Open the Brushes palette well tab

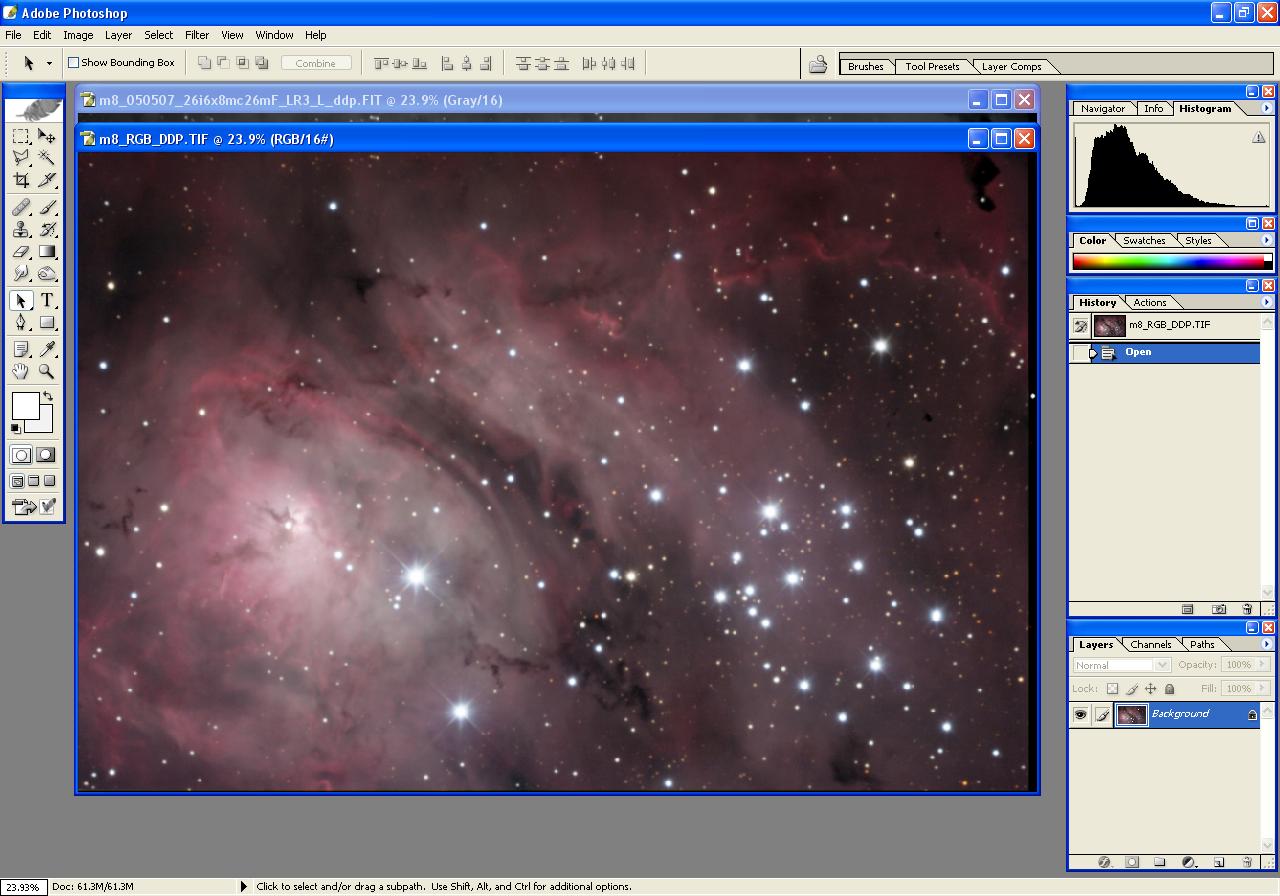[x=865, y=67]
